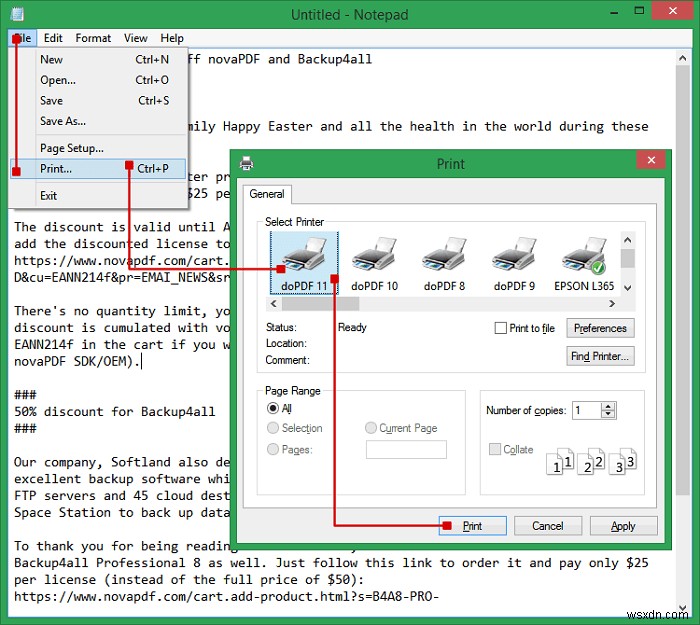
Task: Toggle the Collate checkbox
Action: tap(495, 449)
